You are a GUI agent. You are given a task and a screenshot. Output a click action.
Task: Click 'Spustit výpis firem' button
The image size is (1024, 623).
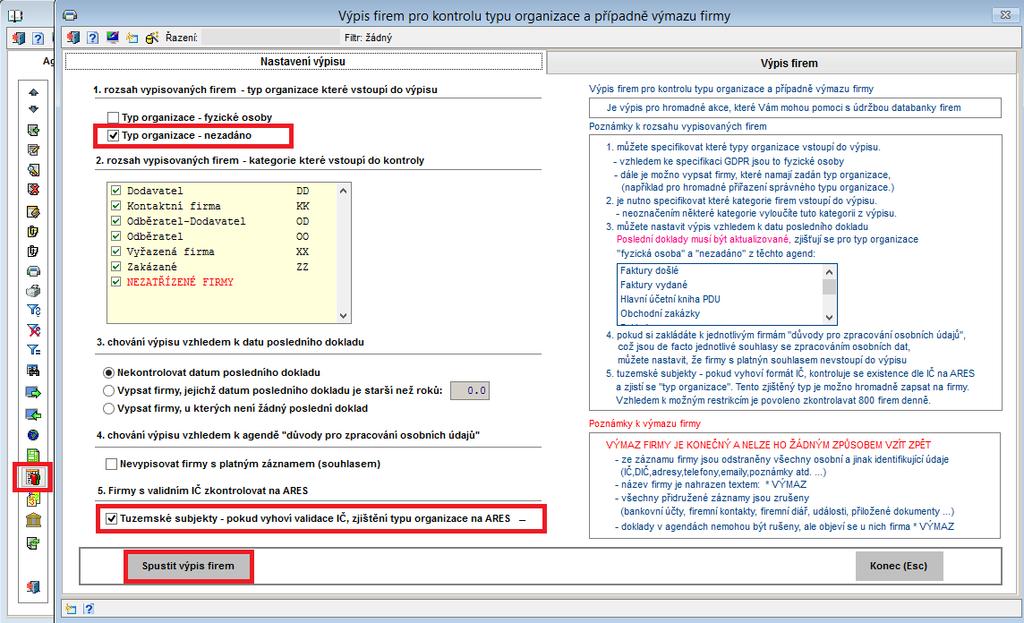point(188,566)
